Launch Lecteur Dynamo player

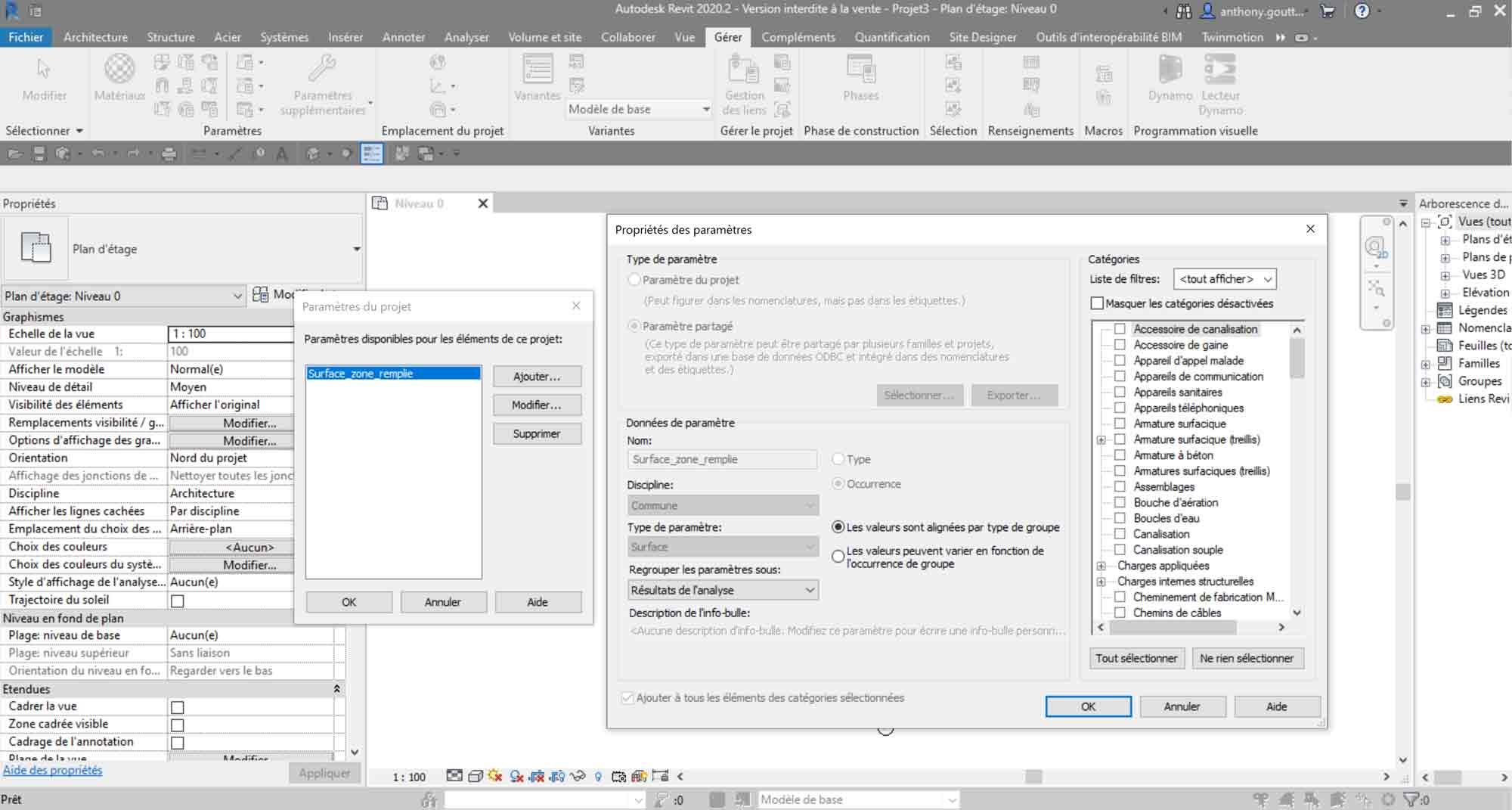[1220, 84]
